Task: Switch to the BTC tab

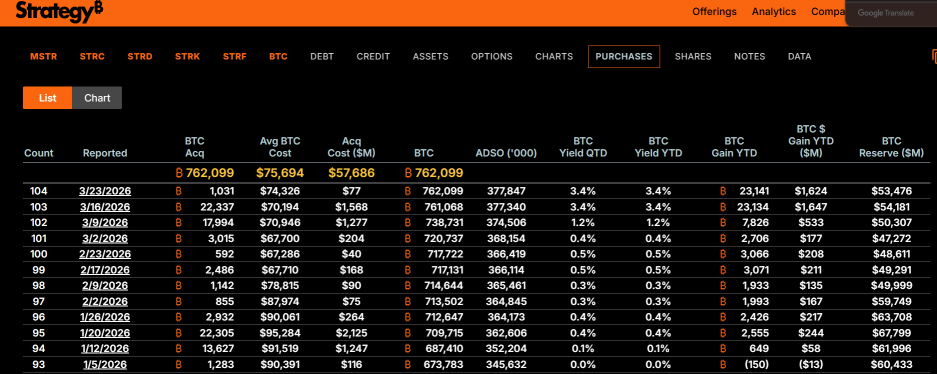Action: coord(278,57)
